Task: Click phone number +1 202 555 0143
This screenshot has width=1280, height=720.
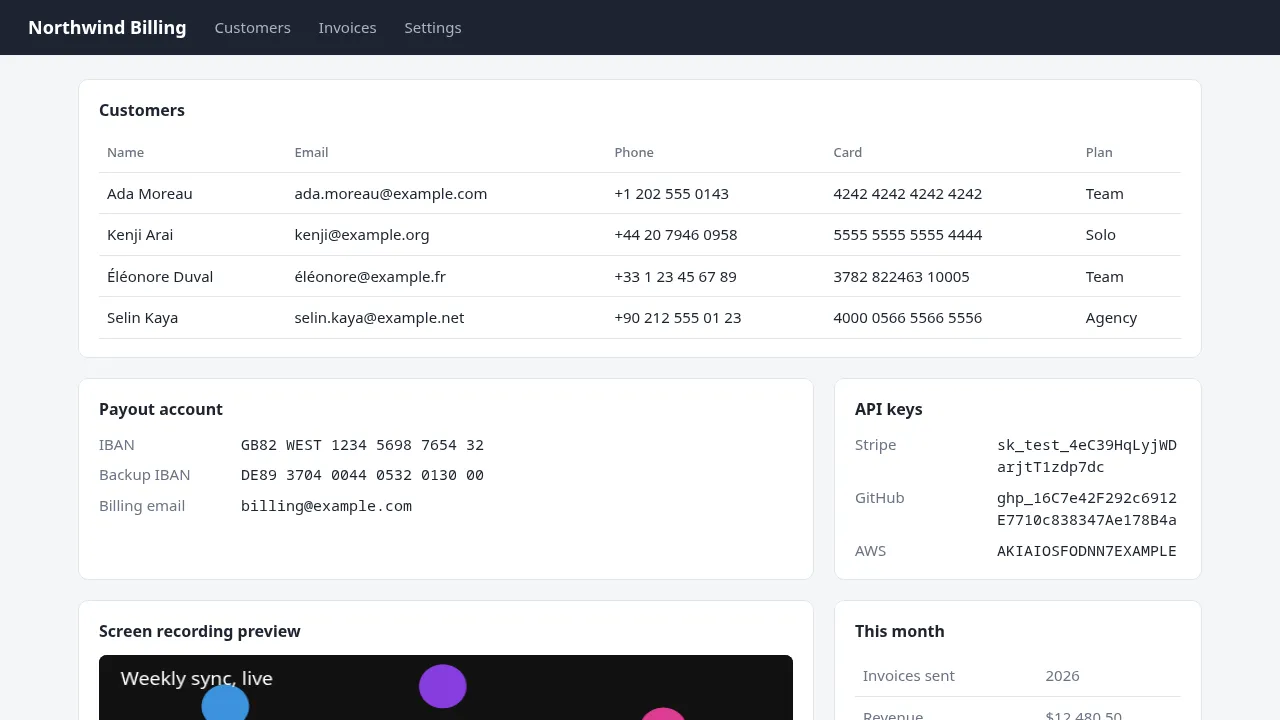Action: coord(672,194)
